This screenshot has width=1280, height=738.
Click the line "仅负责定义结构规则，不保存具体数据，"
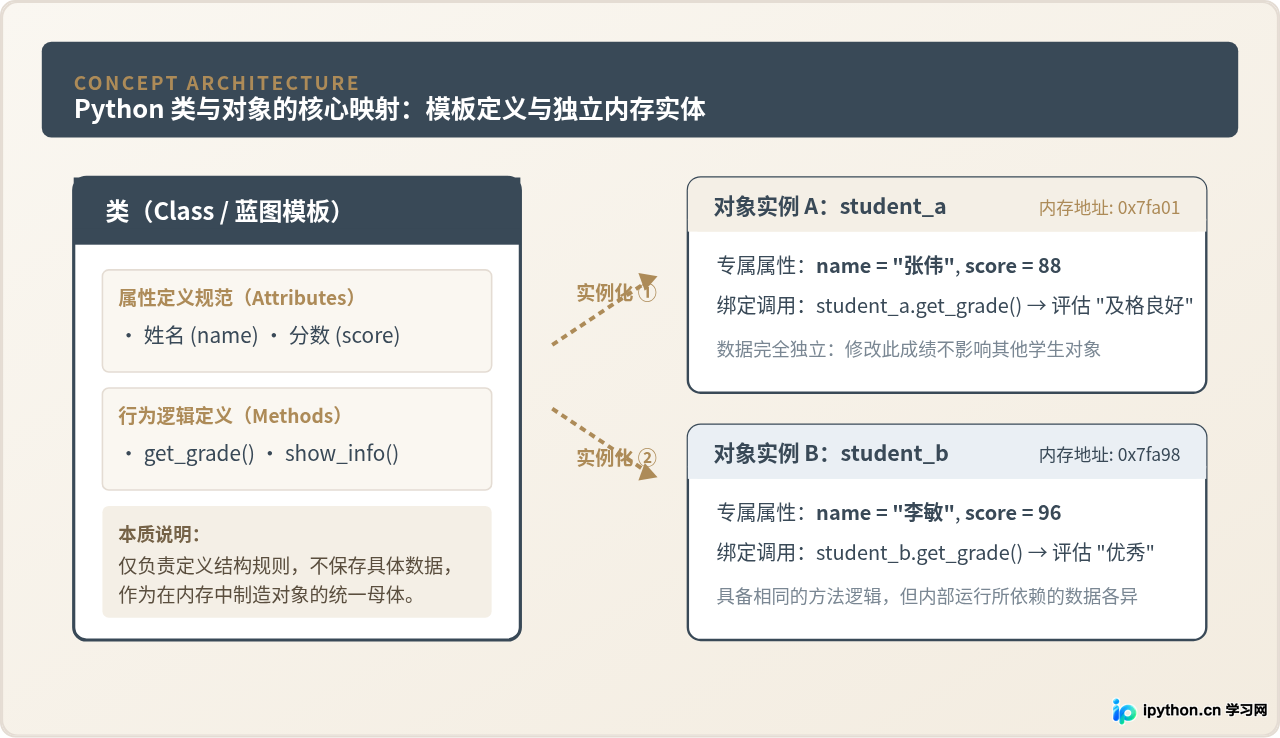(288, 566)
